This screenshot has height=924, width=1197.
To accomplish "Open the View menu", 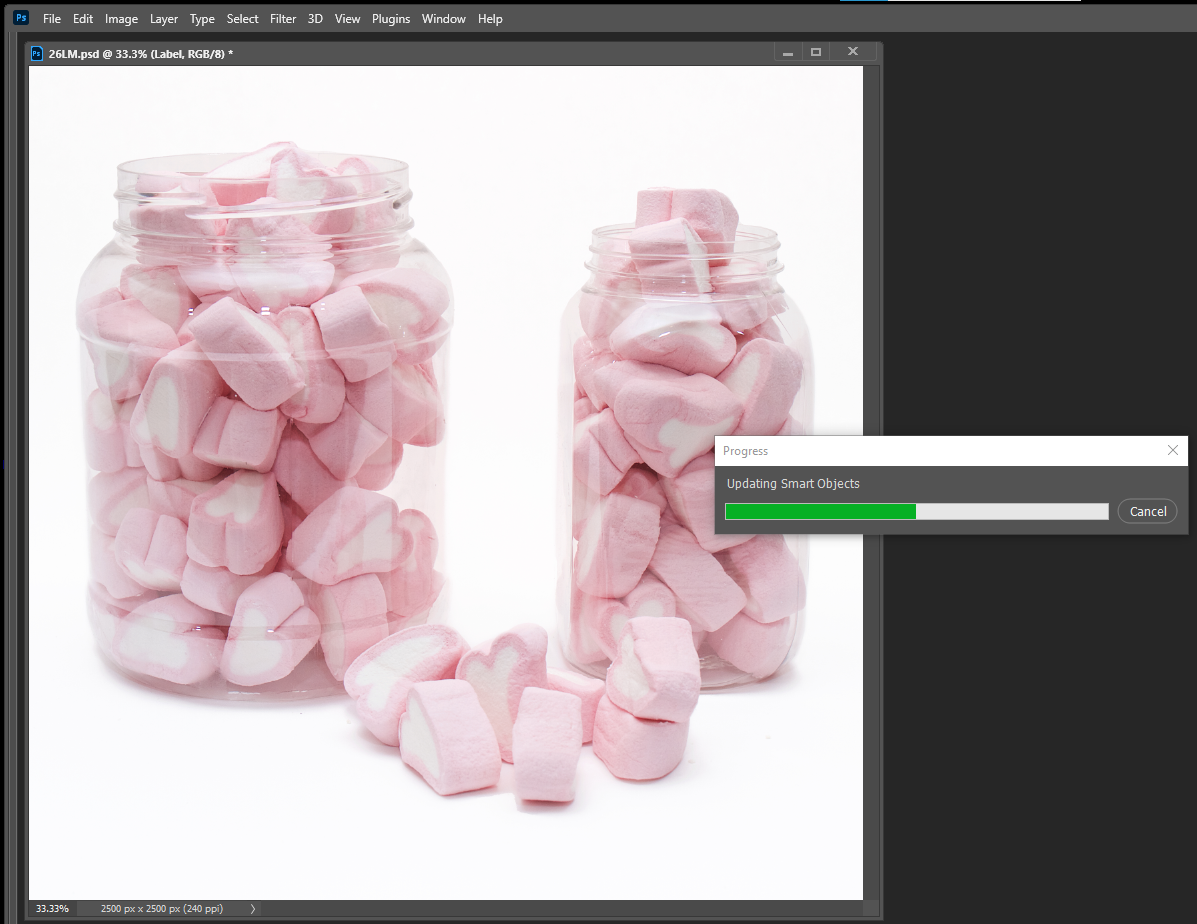I will pos(347,18).
